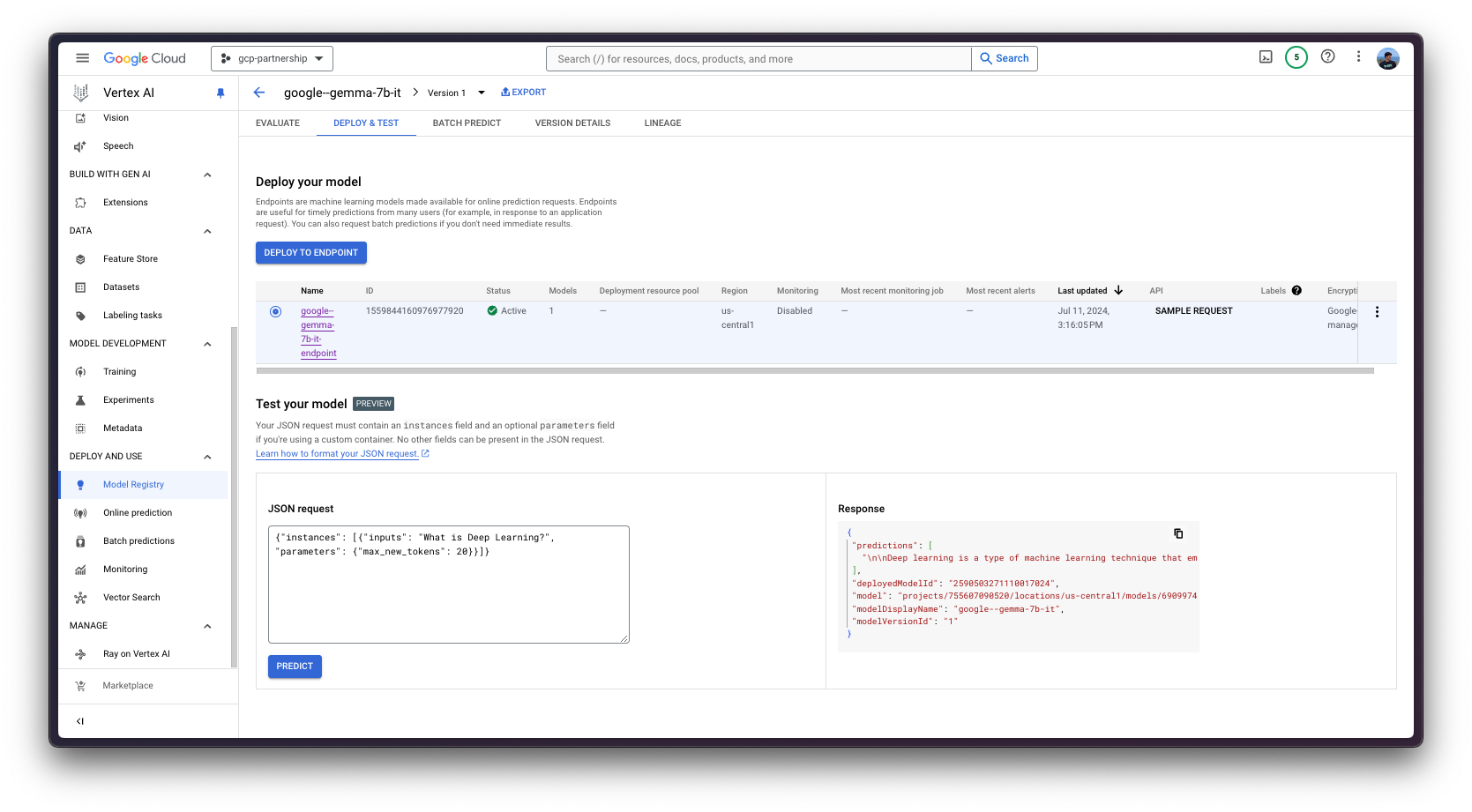Click the Labels help icon
1472x812 pixels.
[x=1296, y=290]
